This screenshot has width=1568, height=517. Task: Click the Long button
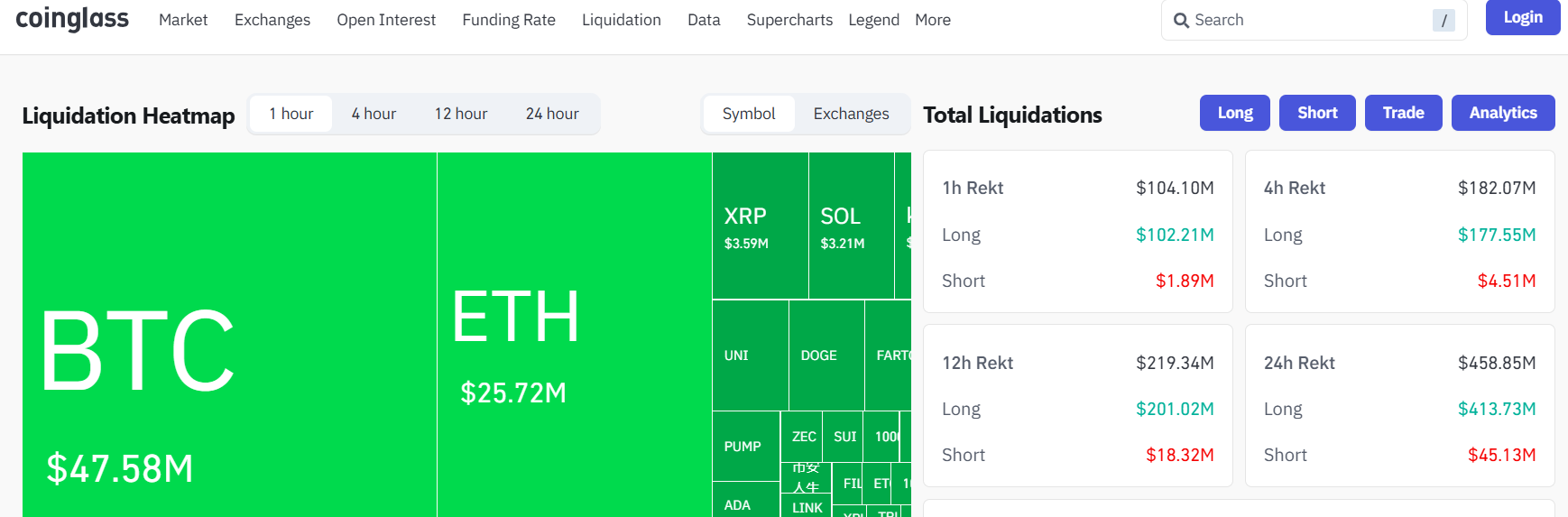[1235, 113]
